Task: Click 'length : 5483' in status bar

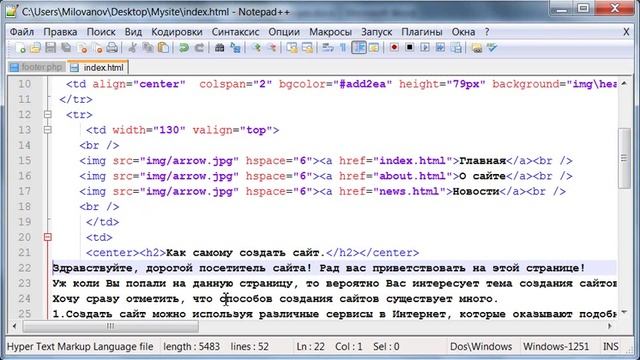Action: (x=191, y=347)
